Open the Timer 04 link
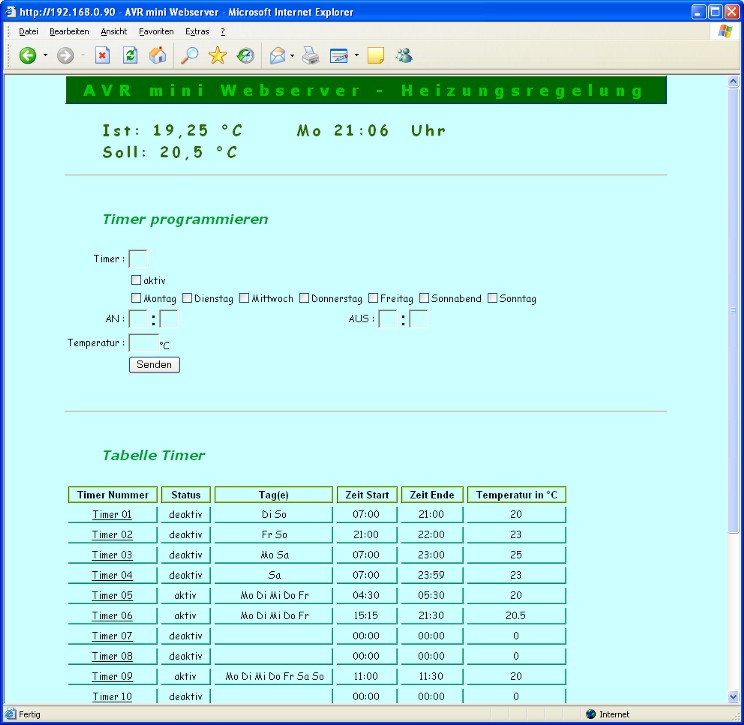 (x=112, y=575)
